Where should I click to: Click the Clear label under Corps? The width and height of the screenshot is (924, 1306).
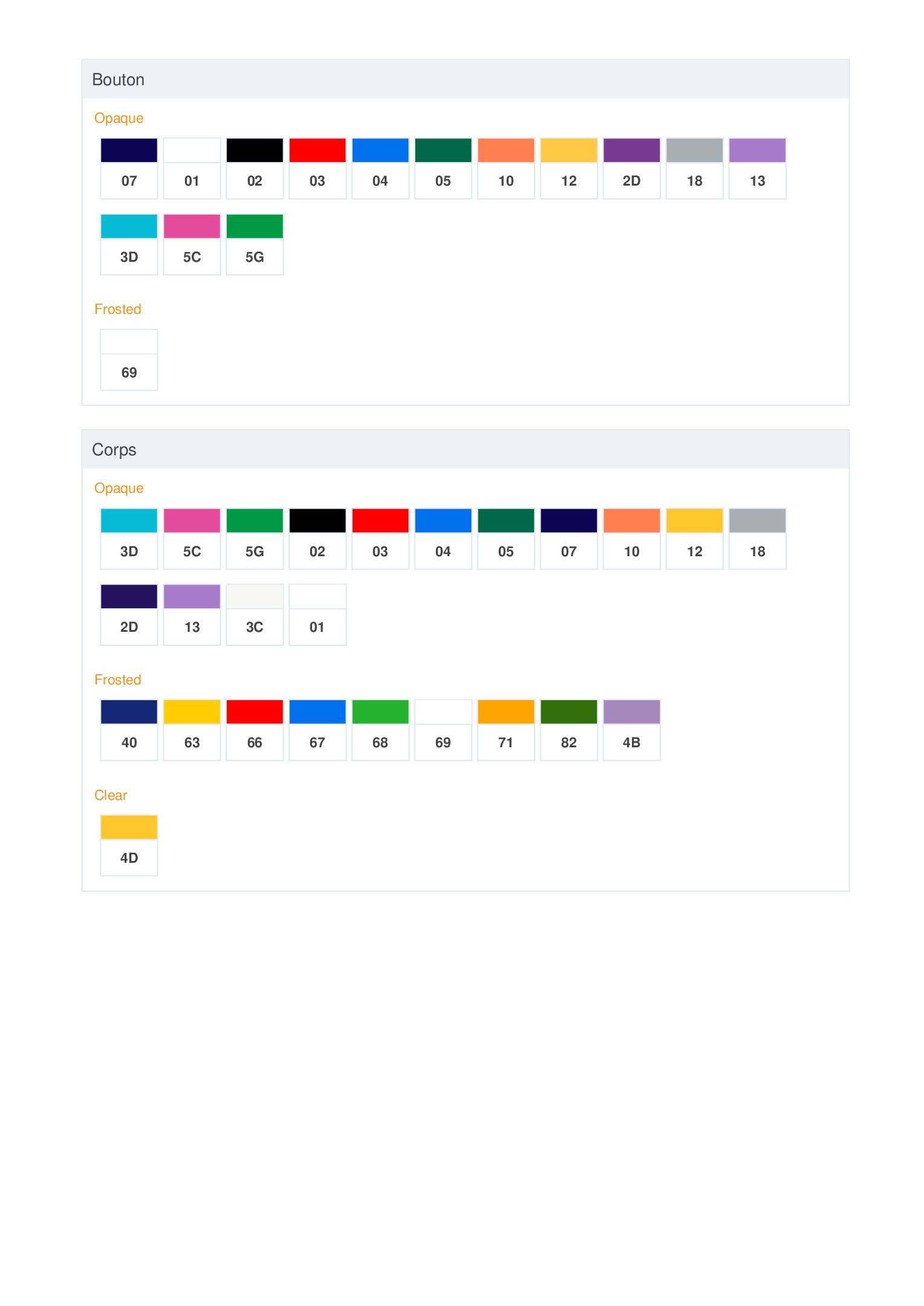111,795
